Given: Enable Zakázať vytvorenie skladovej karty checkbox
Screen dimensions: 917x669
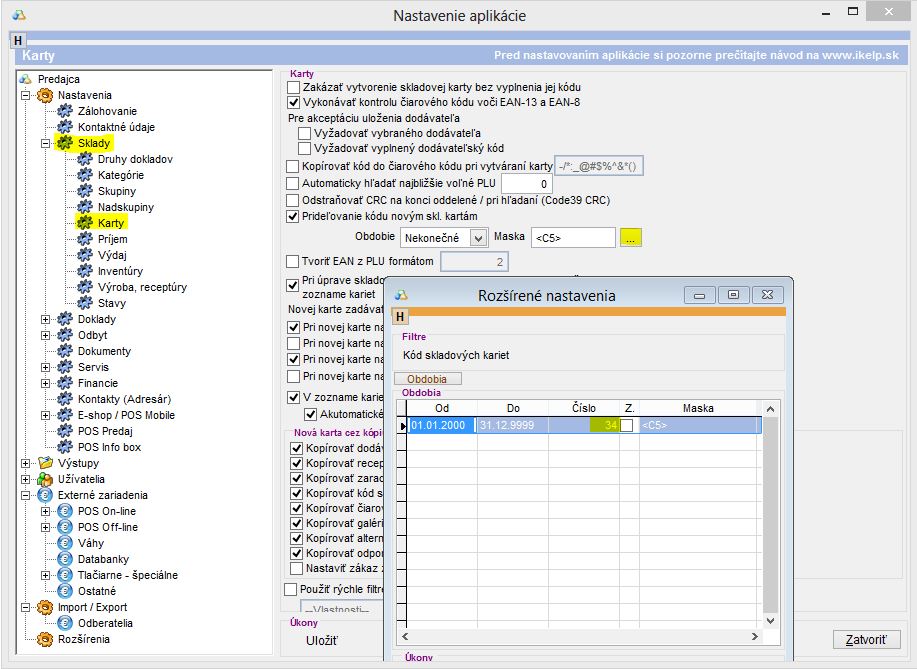Looking at the screenshot, I should (x=293, y=87).
